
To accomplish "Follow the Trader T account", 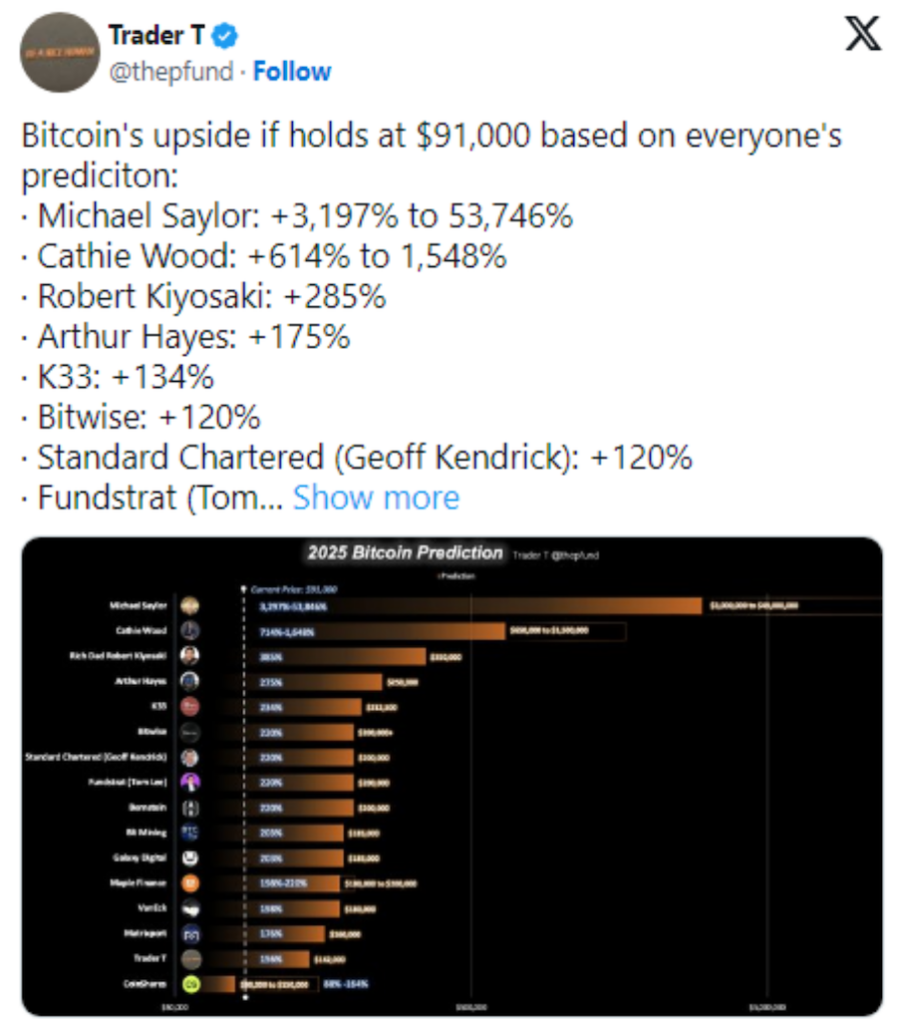I will tap(292, 71).
